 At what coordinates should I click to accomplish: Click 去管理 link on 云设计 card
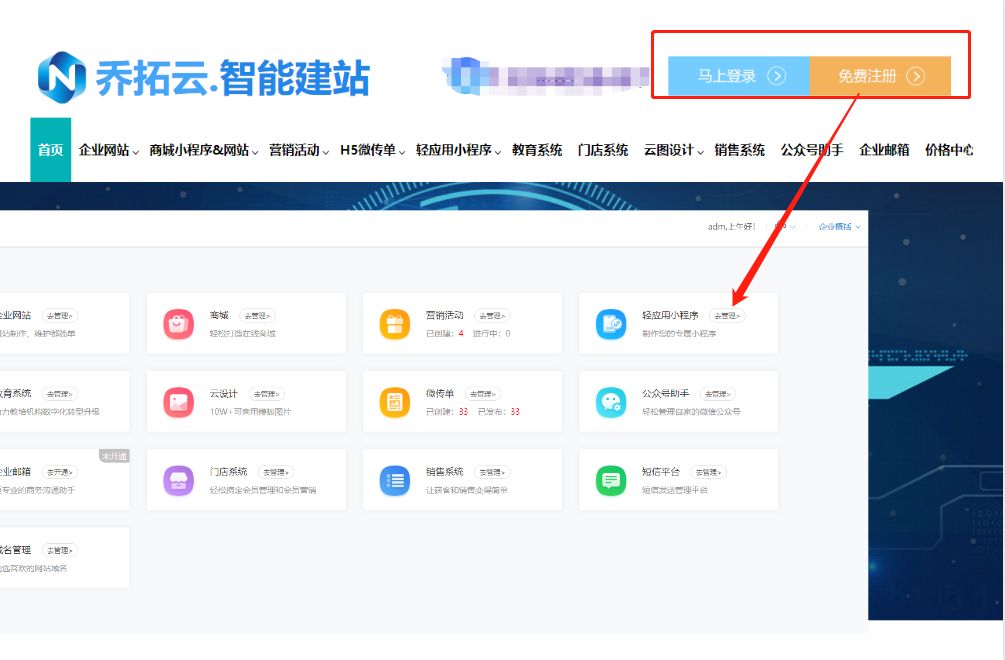[x=268, y=393]
